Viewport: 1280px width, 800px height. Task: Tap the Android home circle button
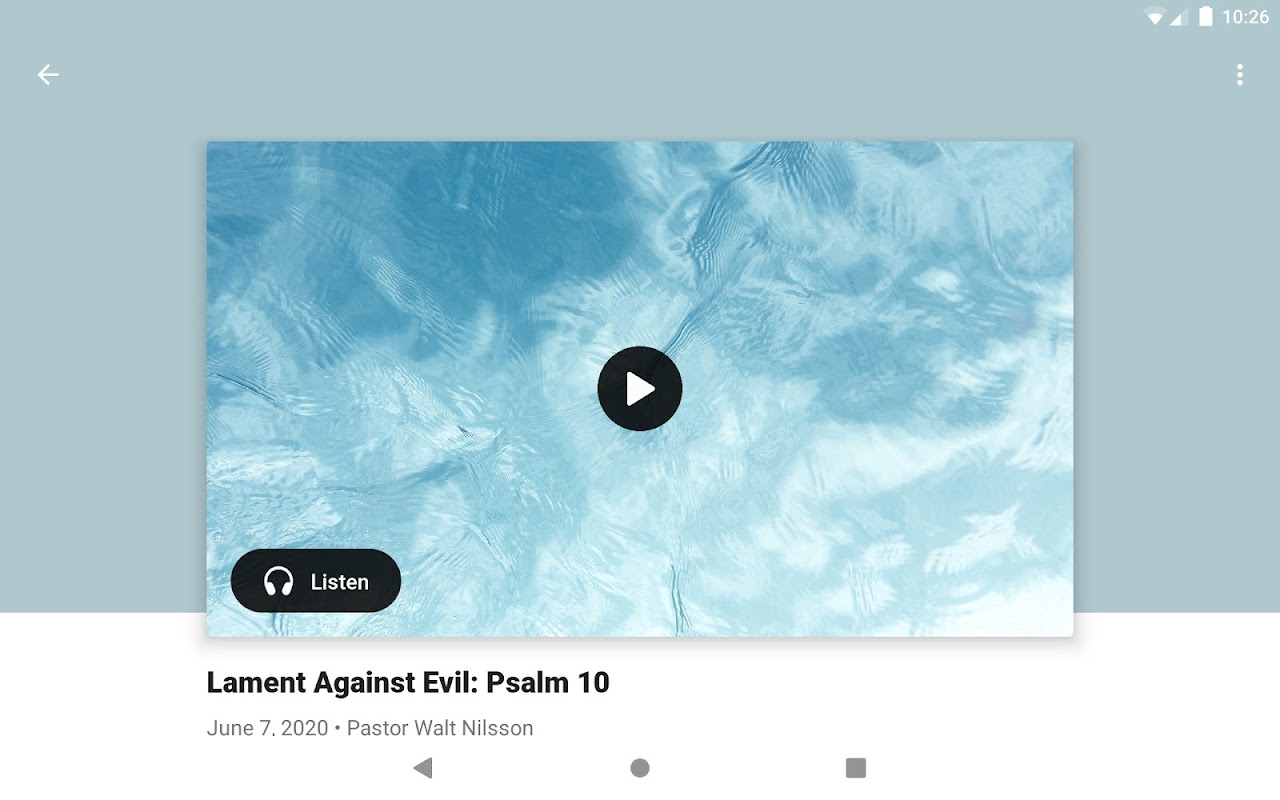[x=640, y=768]
